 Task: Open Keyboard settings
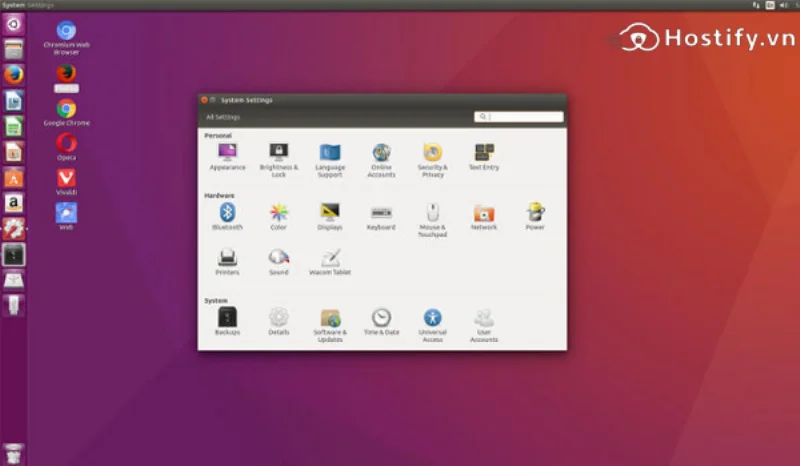381,217
